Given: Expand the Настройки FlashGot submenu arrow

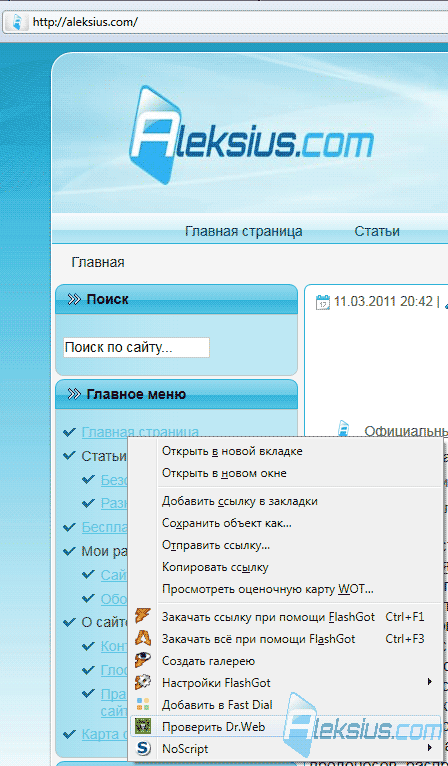Looking at the screenshot, I should [430, 682].
